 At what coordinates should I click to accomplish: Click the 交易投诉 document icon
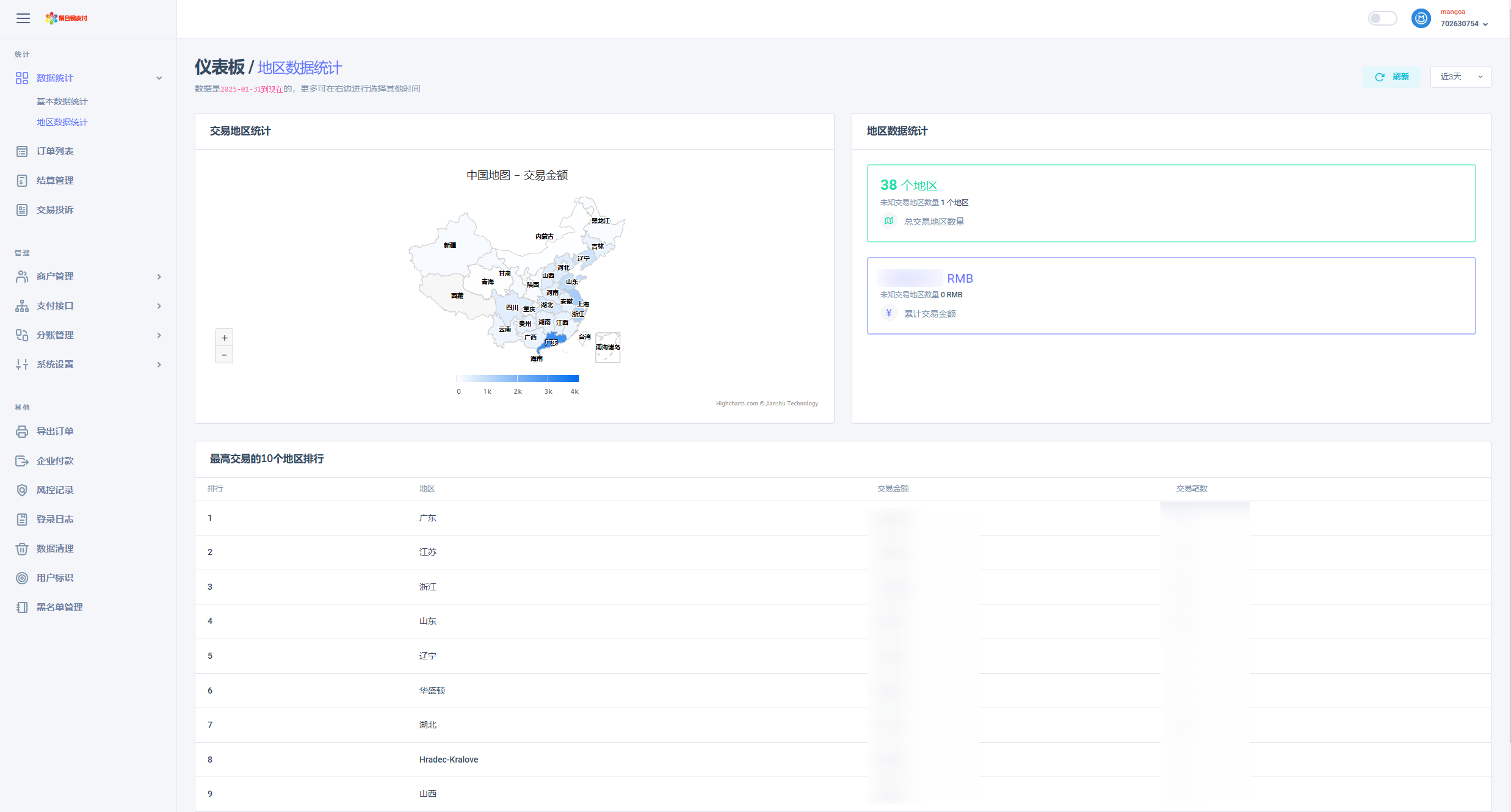[22, 210]
